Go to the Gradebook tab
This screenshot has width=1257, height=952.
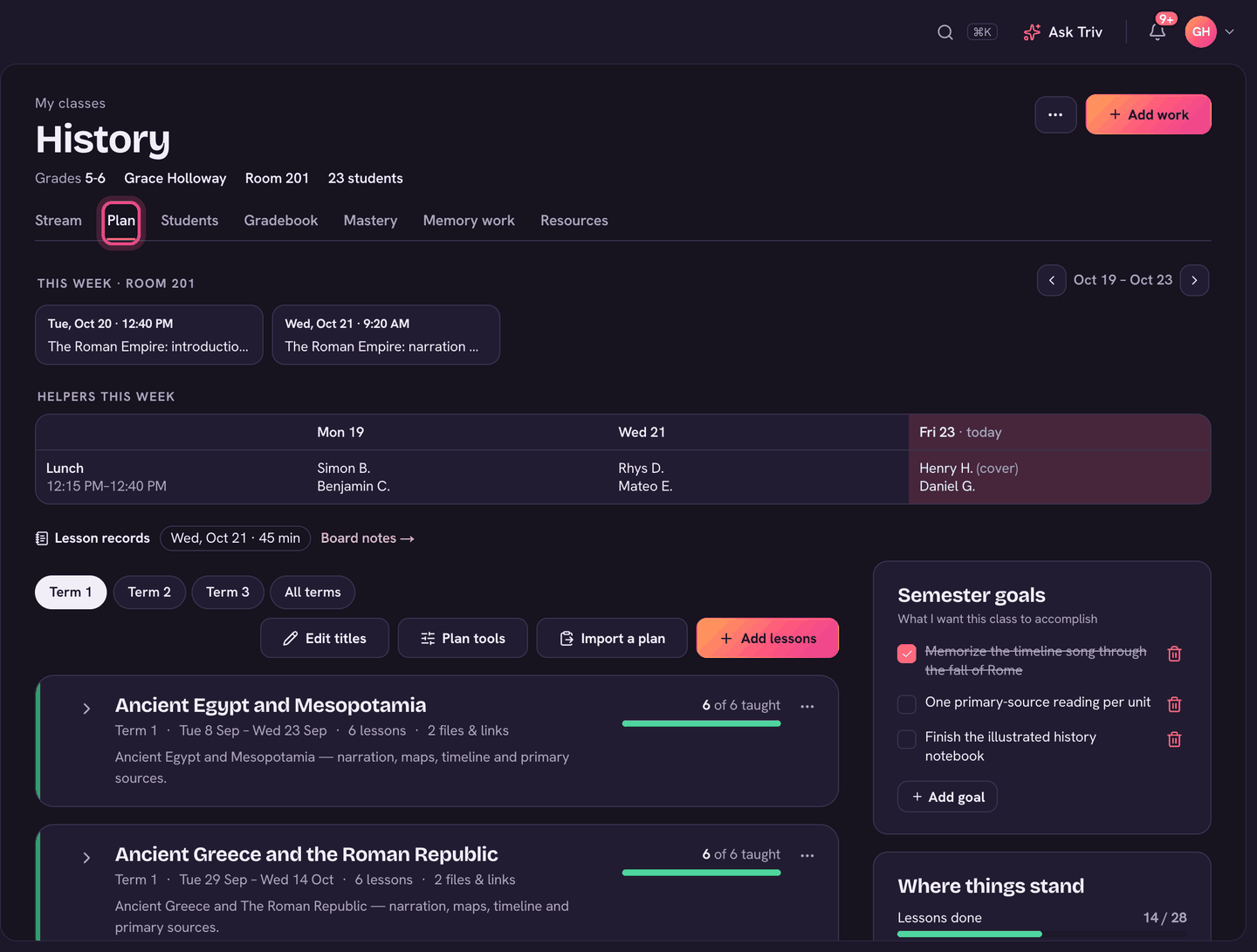point(281,221)
